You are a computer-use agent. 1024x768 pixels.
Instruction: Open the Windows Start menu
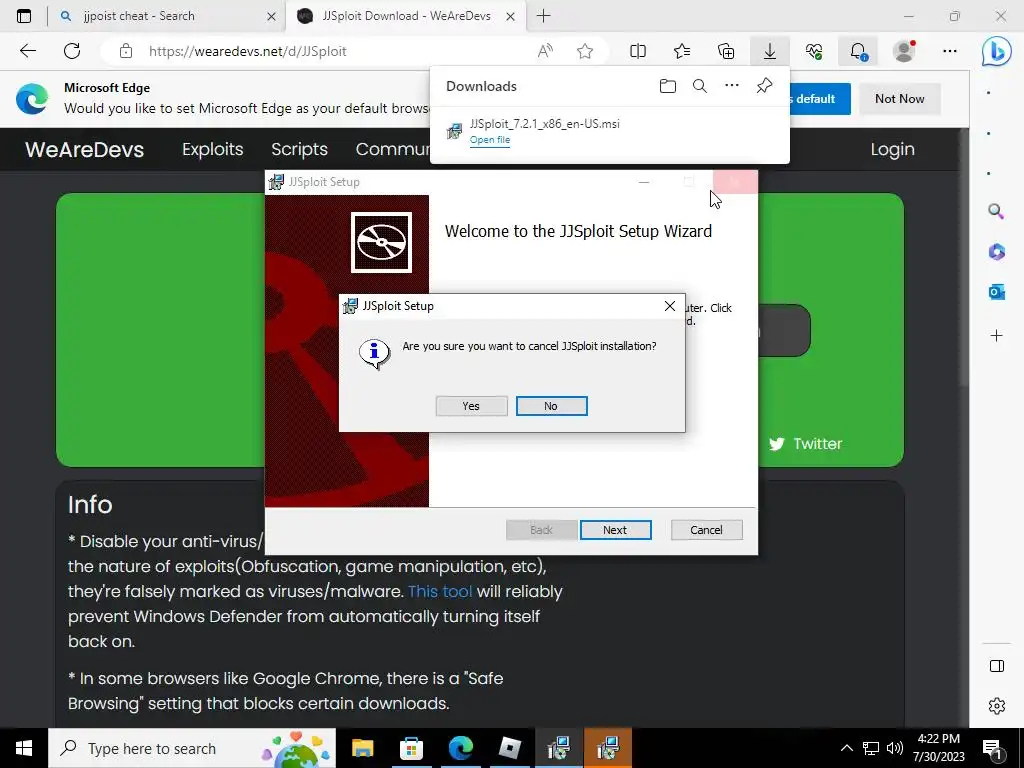pyautogui.click(x=24, y=748)
